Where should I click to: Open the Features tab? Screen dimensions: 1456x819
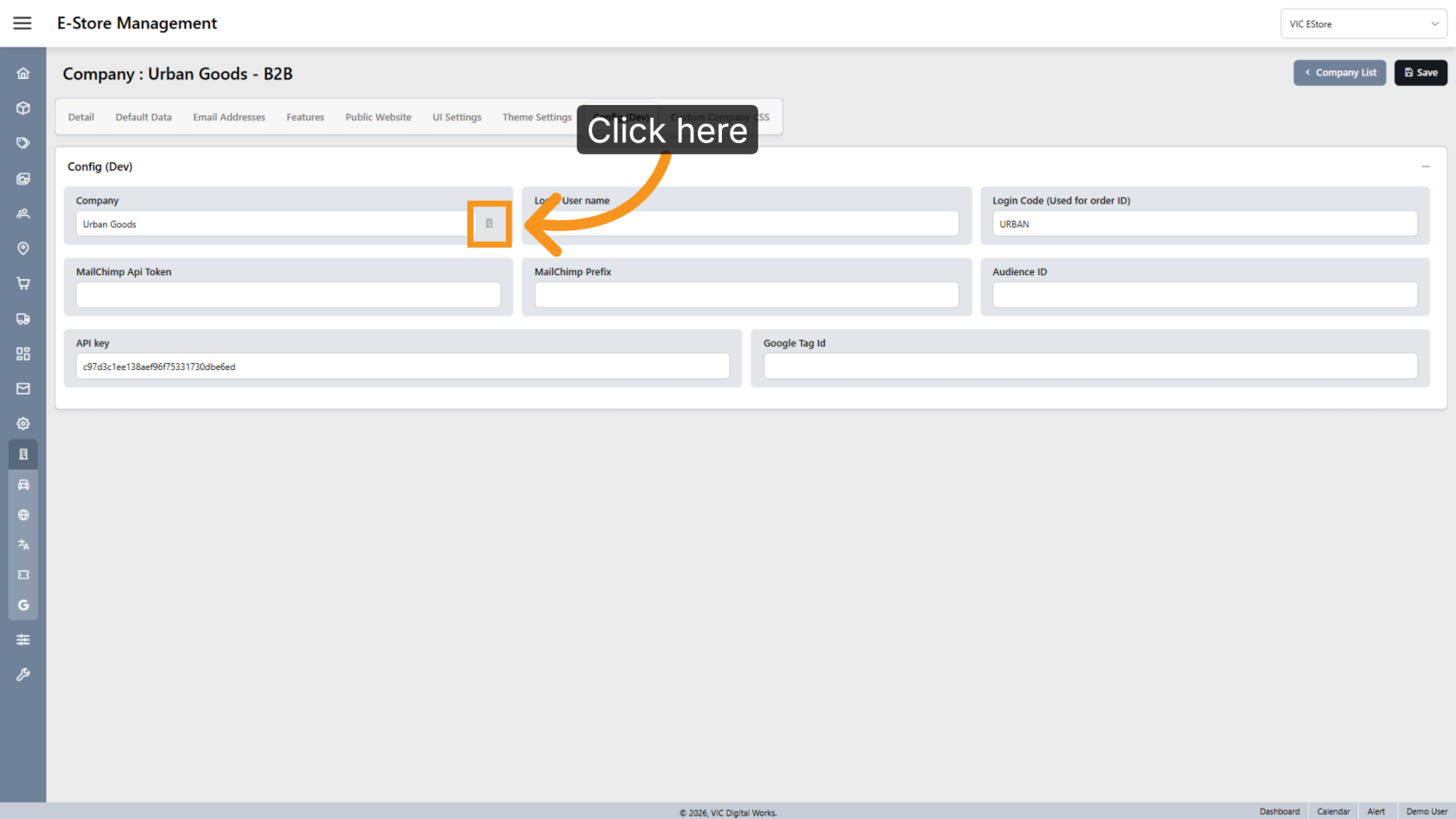click(x=305, y=117)
